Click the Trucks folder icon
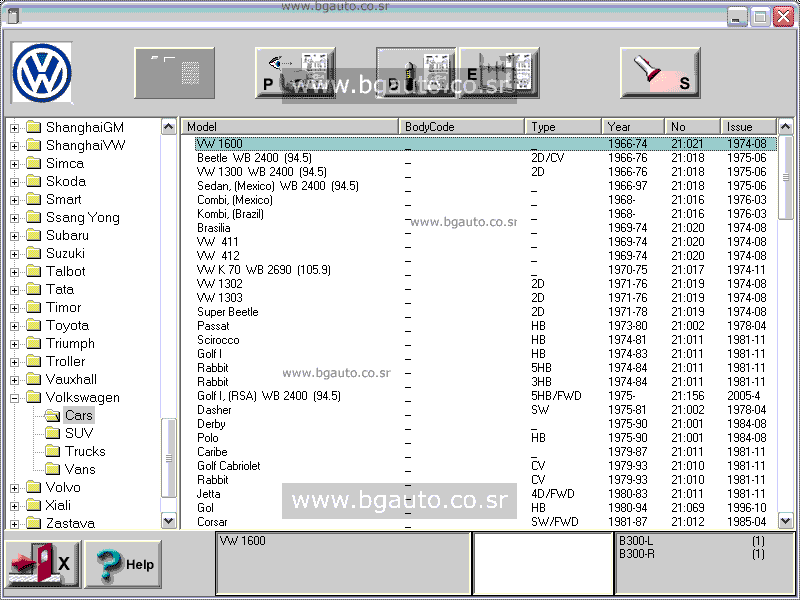Viewport: 800px width, 600px height. tap(52, 451)
